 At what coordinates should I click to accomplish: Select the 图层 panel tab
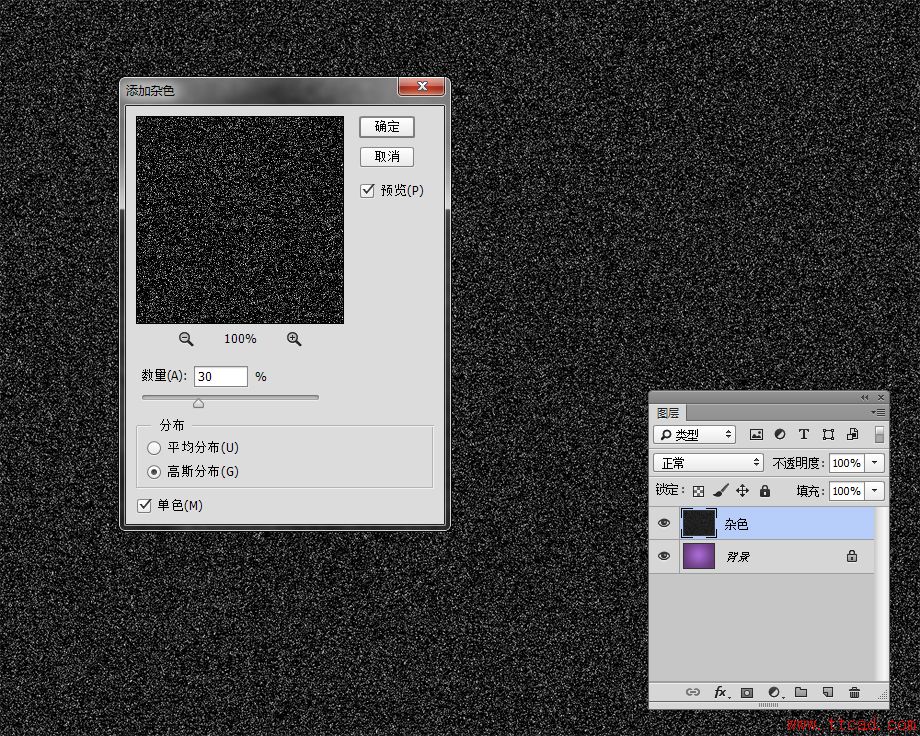[666, 412]
